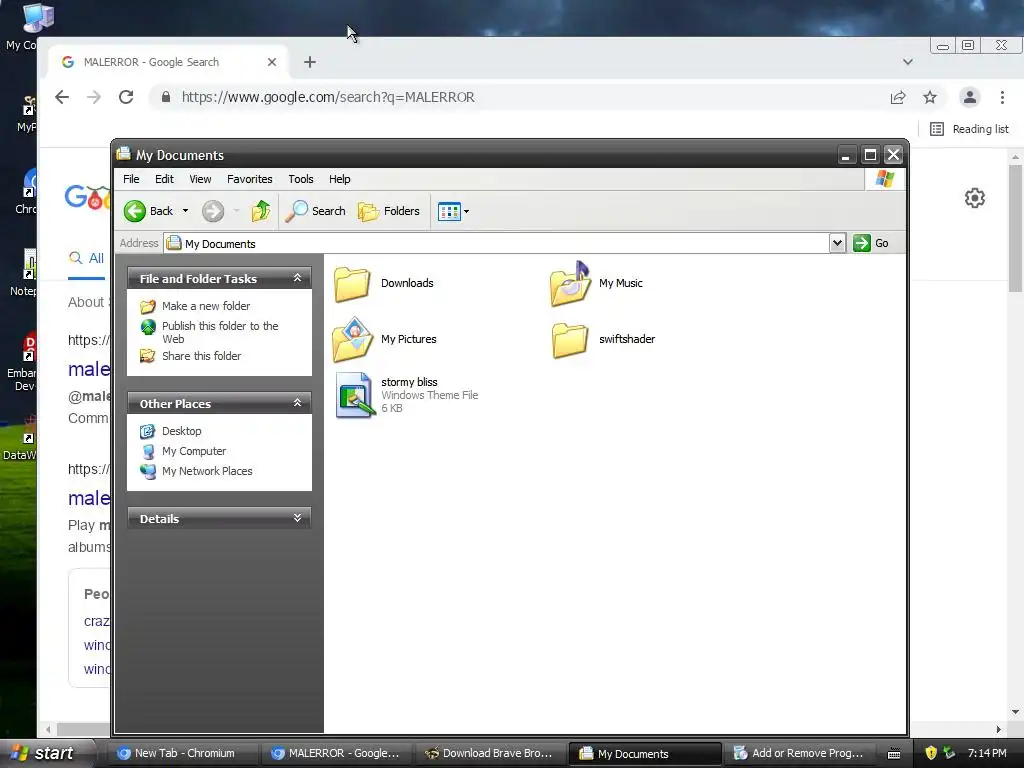This screenshot has width=1024, height=768.
Task: Open the Chromium profile avatar
Action: pyautogui.click(x=970, y=97)
